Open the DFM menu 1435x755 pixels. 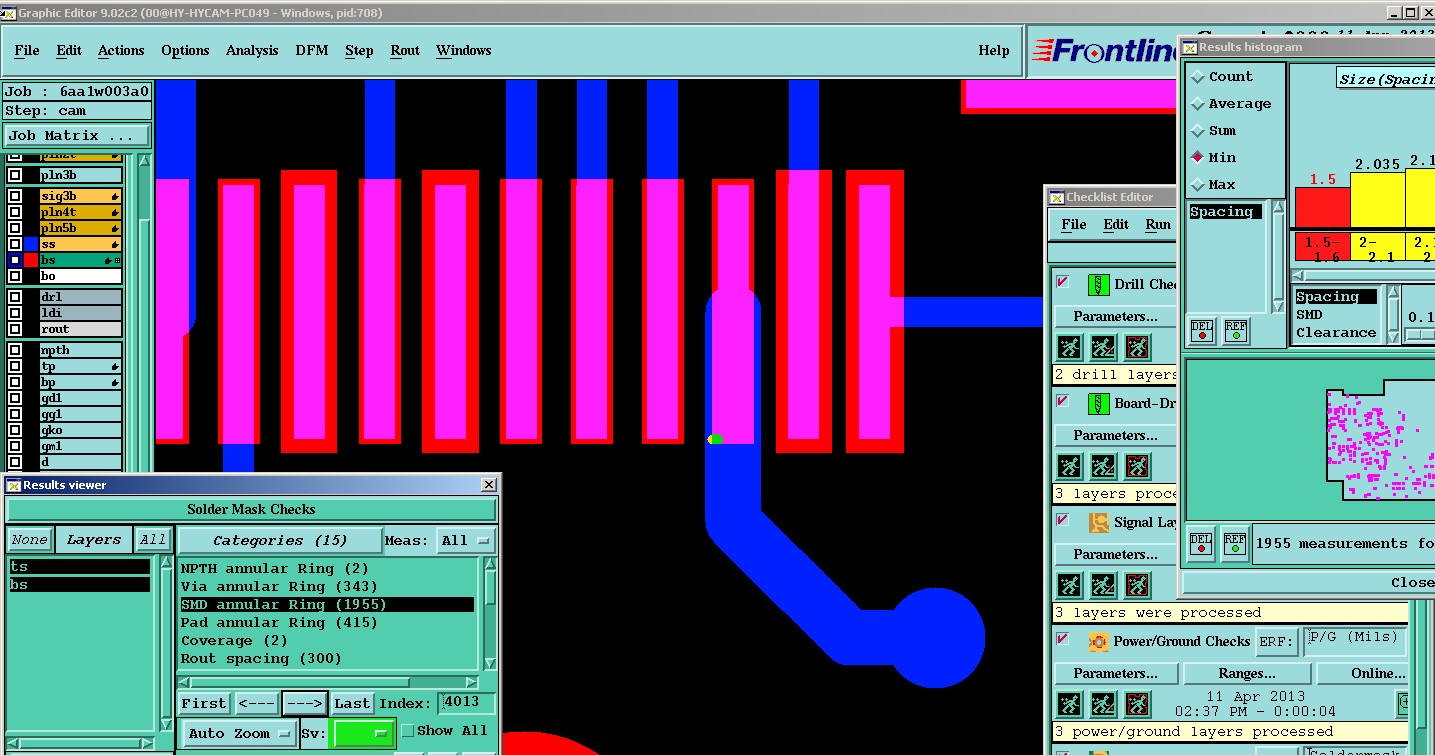312,51
